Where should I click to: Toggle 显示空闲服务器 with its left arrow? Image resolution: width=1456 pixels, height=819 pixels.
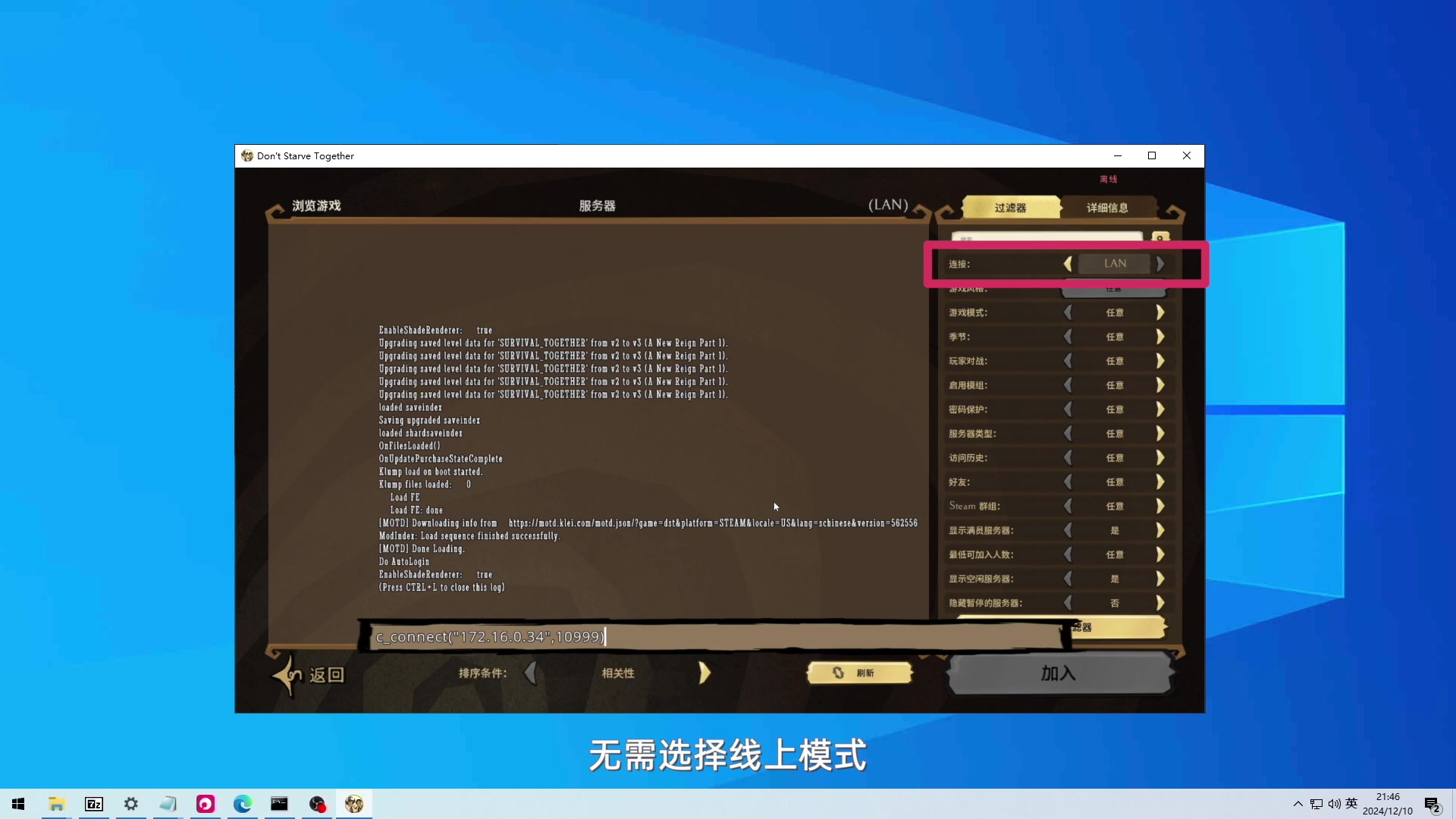pyautogui.click(x=1068, y=579)
